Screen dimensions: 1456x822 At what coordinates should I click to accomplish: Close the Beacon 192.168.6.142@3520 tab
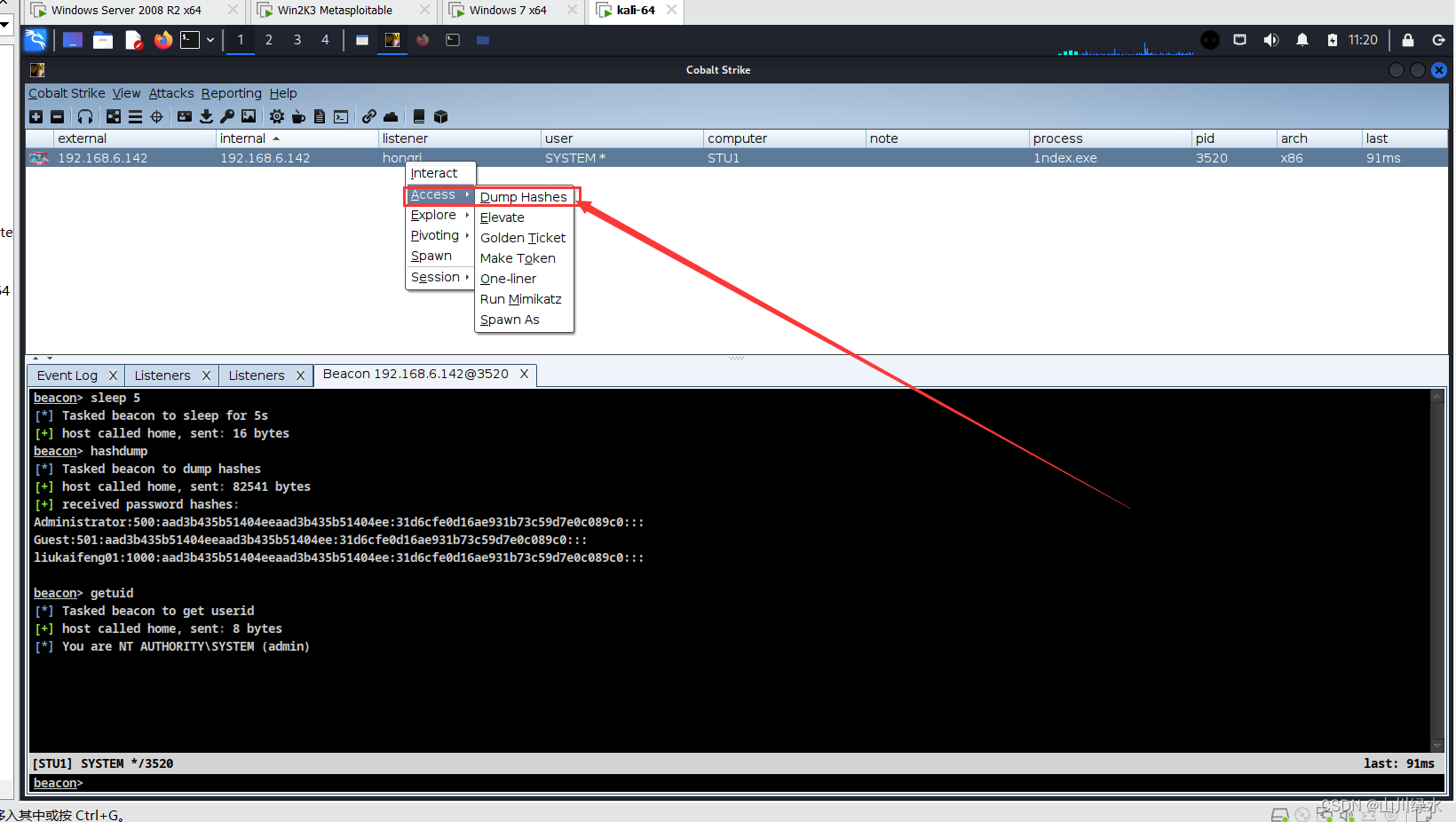coord(524,374)
